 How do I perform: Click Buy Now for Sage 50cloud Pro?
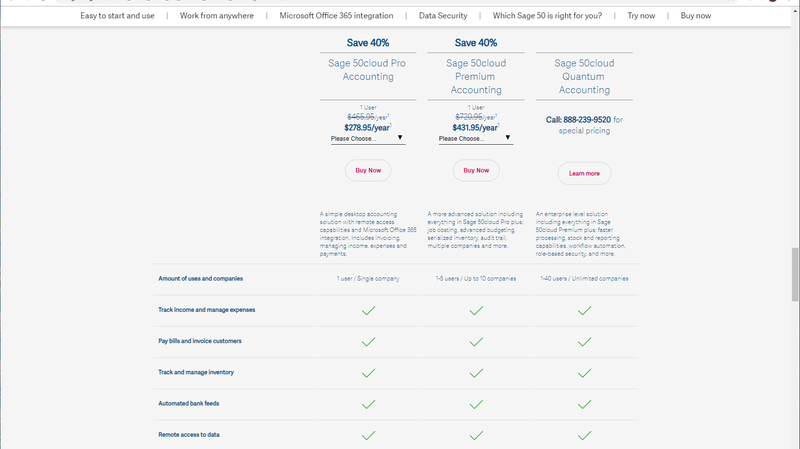(368, 170)
